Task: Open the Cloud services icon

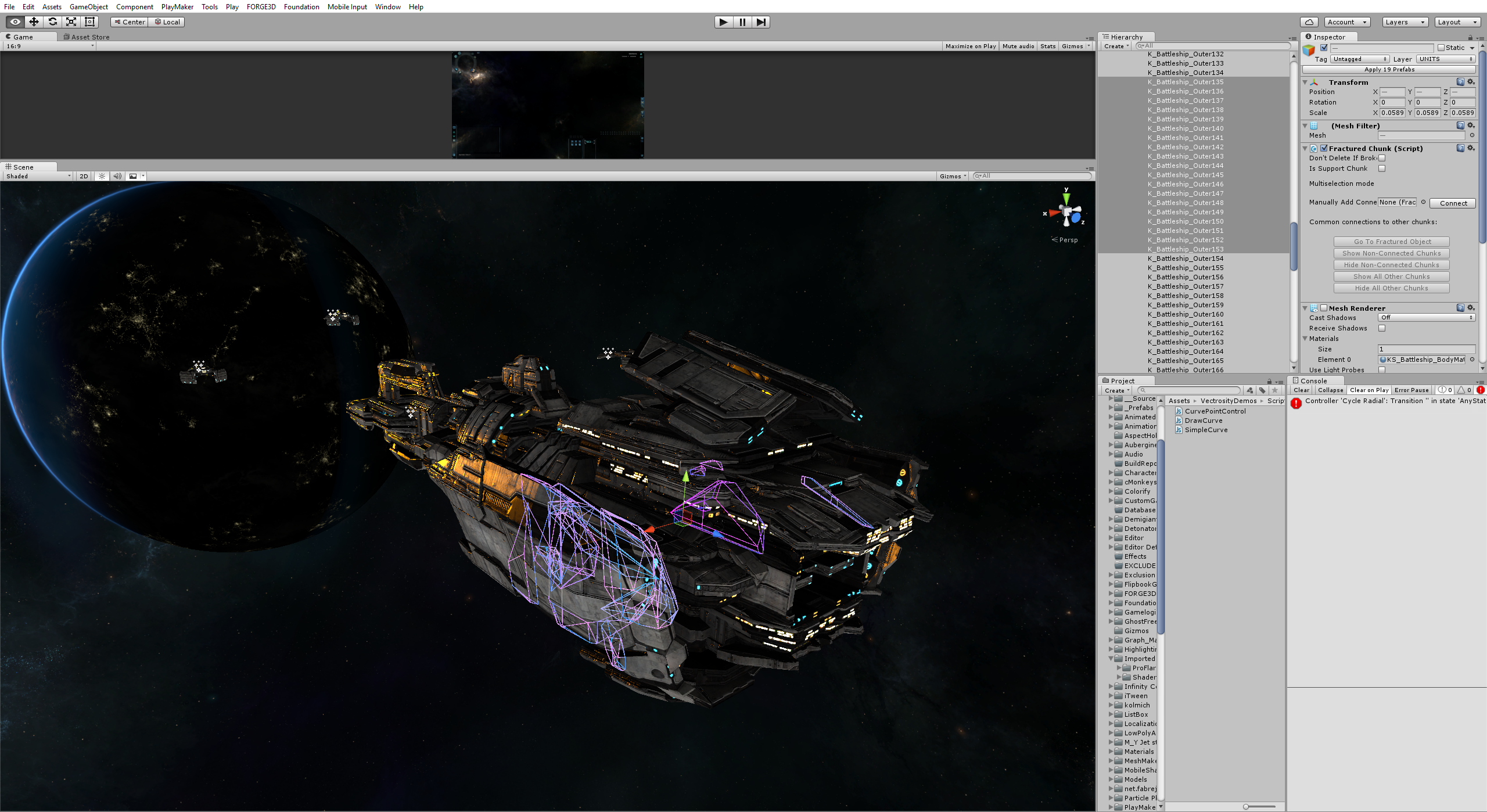Action: [1309, 22]
